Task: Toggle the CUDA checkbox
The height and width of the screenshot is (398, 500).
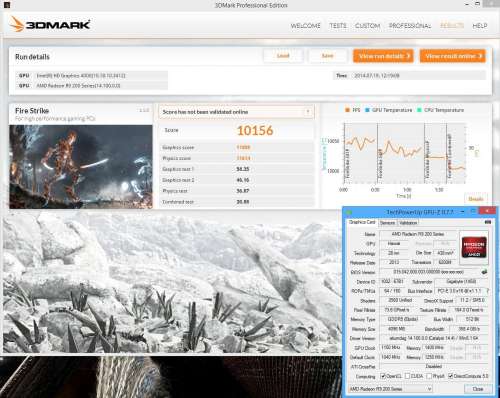Action: click(407, 376)
